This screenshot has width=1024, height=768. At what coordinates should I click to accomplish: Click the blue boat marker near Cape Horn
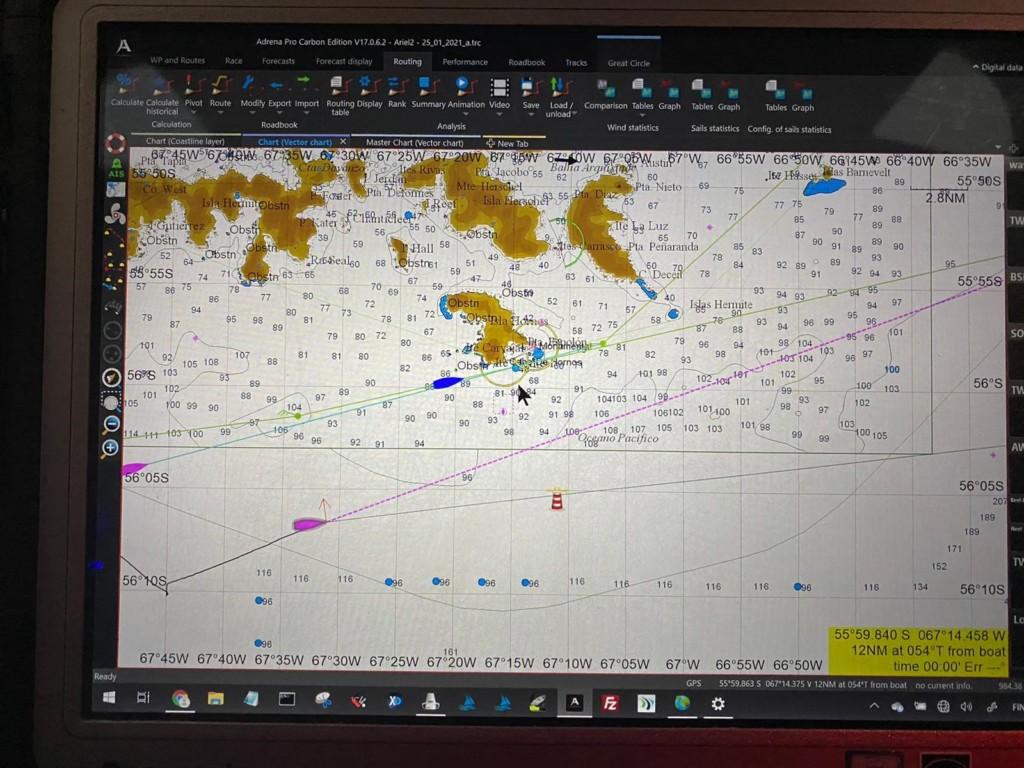[x=447, y=383]
